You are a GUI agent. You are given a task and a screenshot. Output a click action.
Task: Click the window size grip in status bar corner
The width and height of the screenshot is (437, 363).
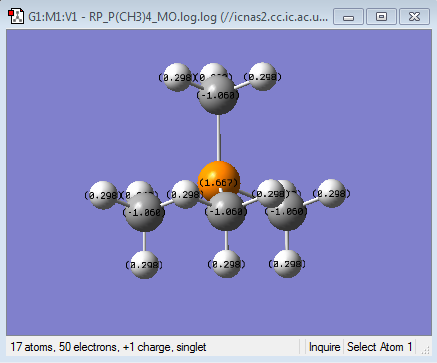coord(426,350)
